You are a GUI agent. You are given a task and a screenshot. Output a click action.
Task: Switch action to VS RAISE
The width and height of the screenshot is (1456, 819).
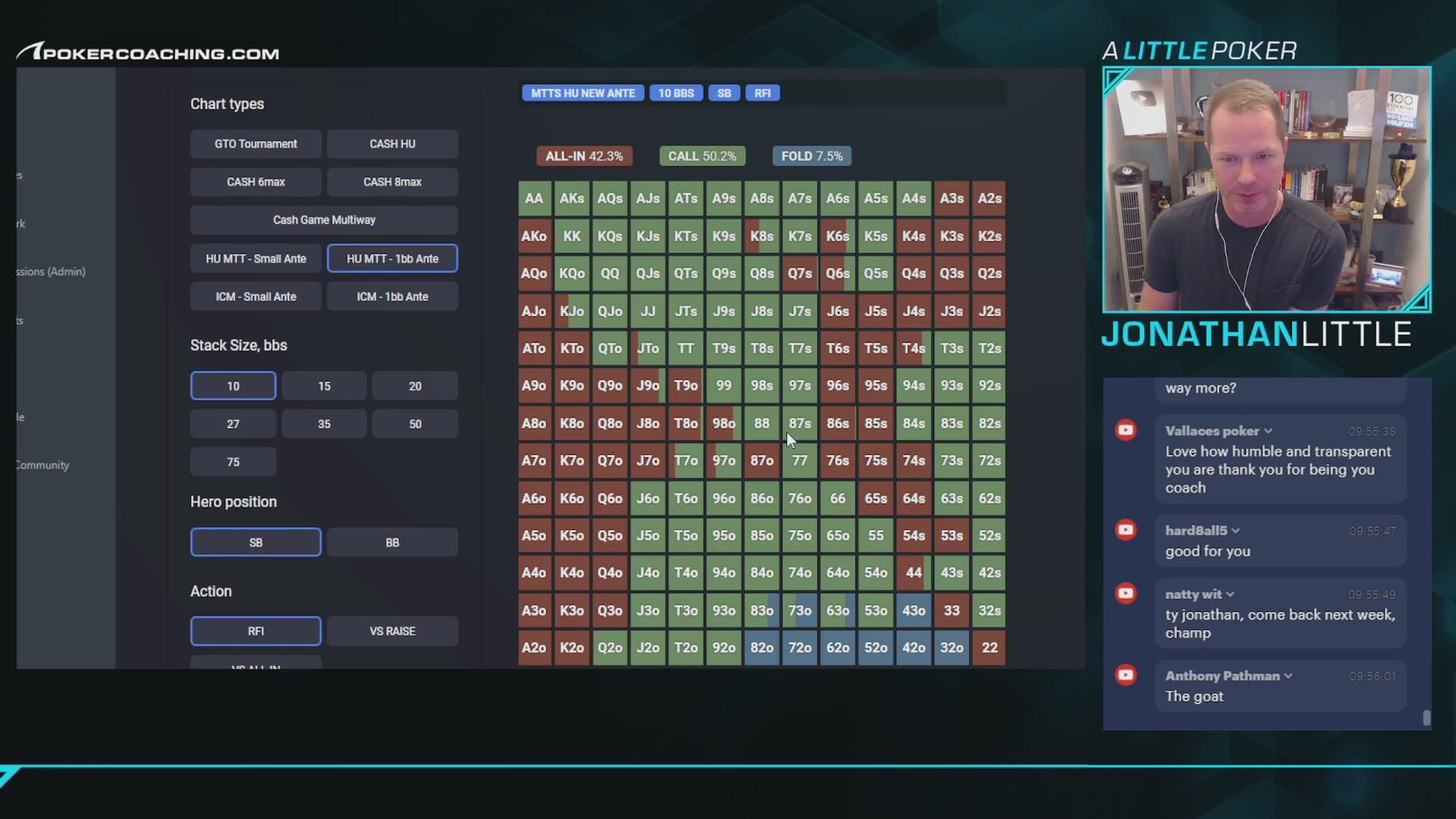[392, 631]
